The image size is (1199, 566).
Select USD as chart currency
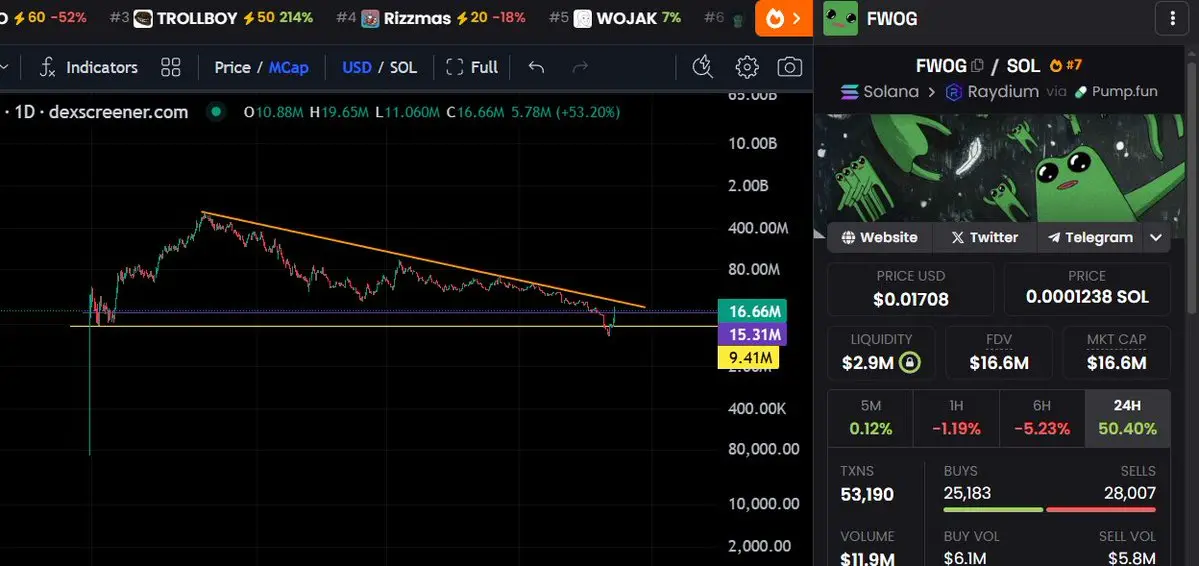click(x=356, y=67)
